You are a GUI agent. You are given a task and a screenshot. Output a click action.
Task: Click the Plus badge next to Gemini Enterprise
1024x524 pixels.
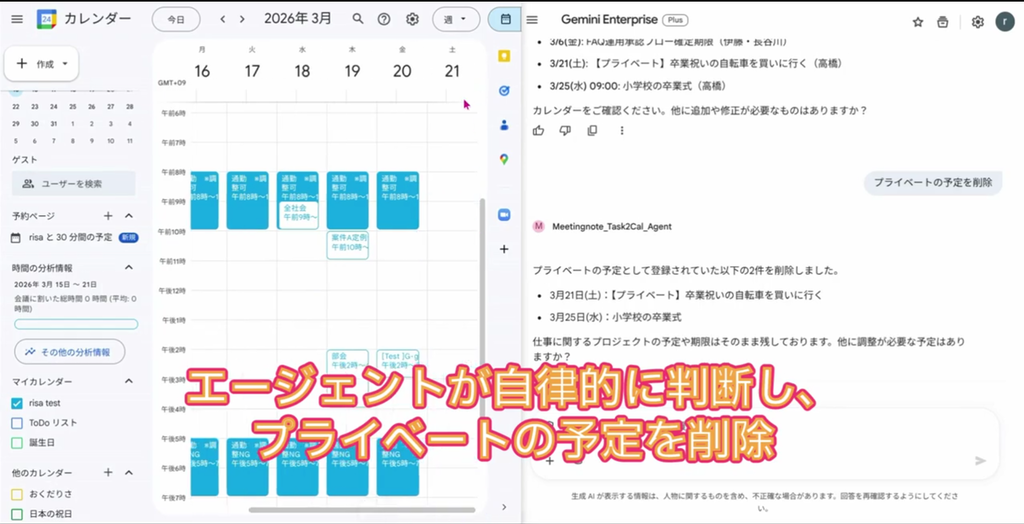(675, 20)
